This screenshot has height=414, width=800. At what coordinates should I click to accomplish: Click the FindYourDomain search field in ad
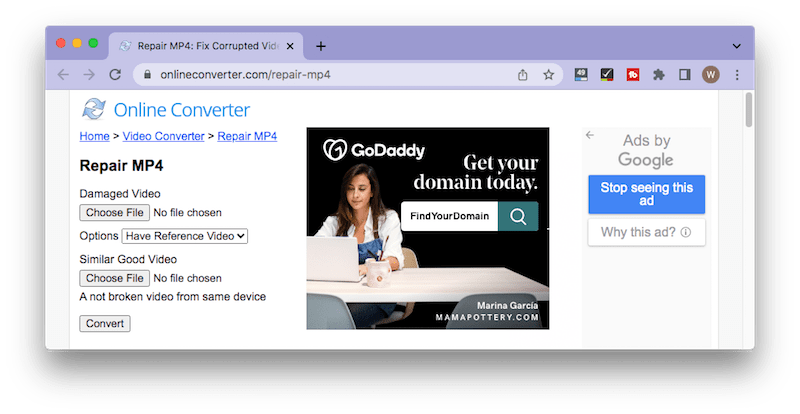click(x=449, y=216)
